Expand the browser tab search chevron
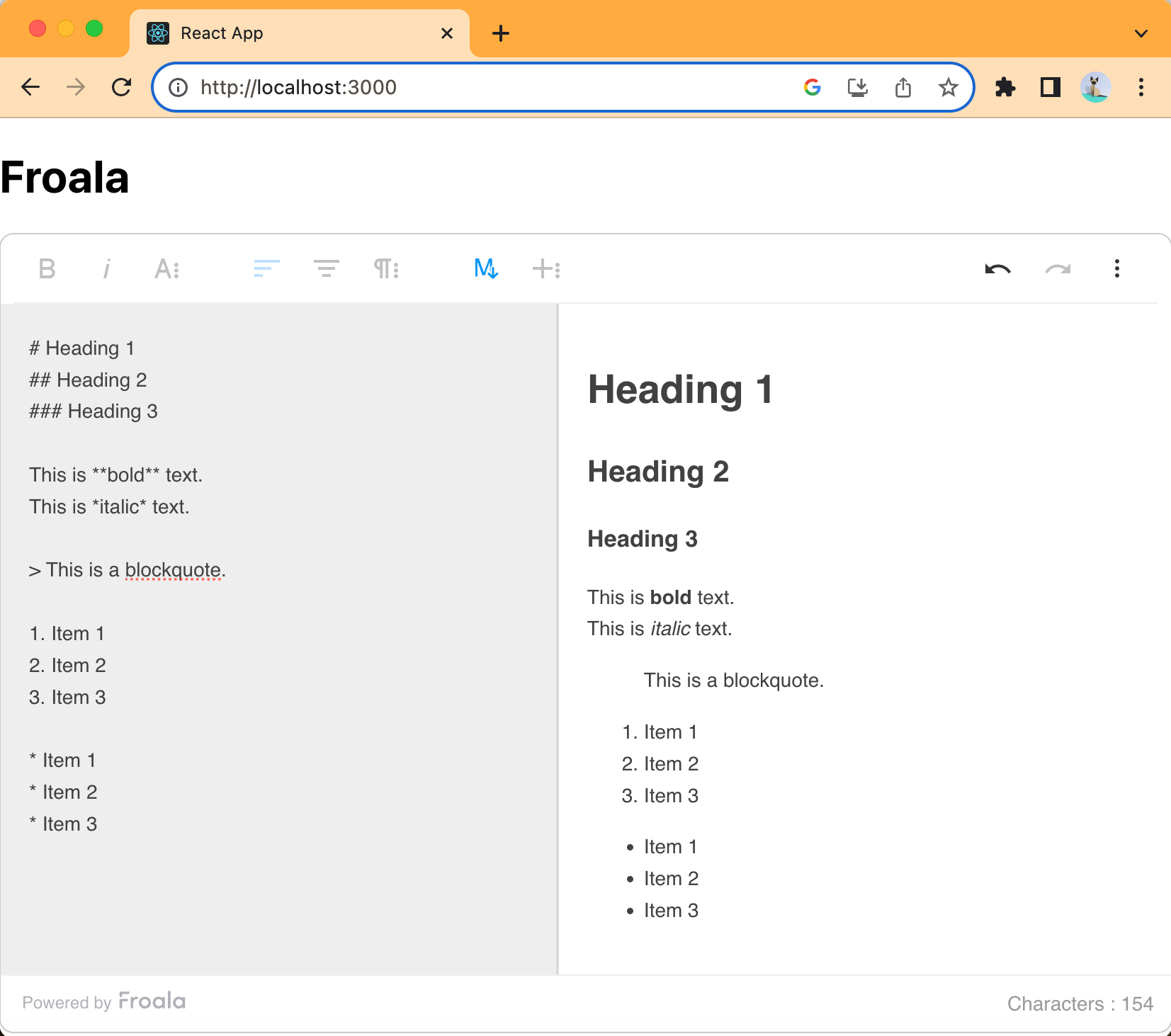 tap(1140, 33)
